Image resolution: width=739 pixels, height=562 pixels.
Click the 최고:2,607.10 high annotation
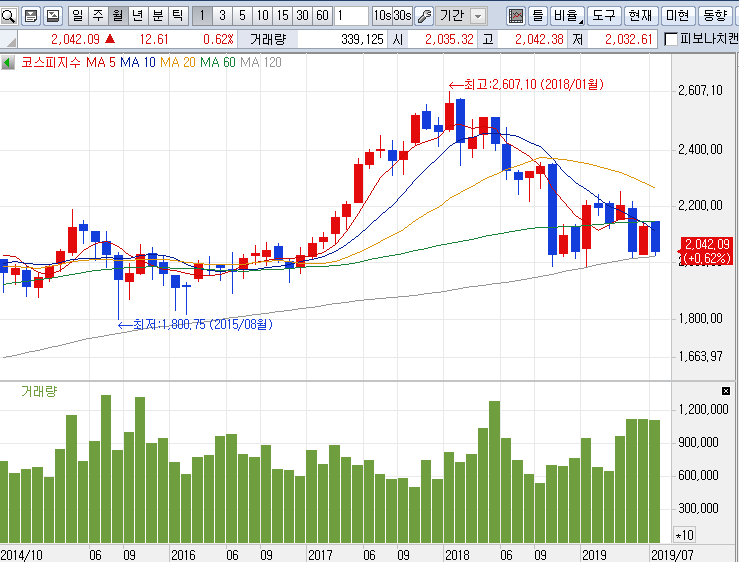526,84
